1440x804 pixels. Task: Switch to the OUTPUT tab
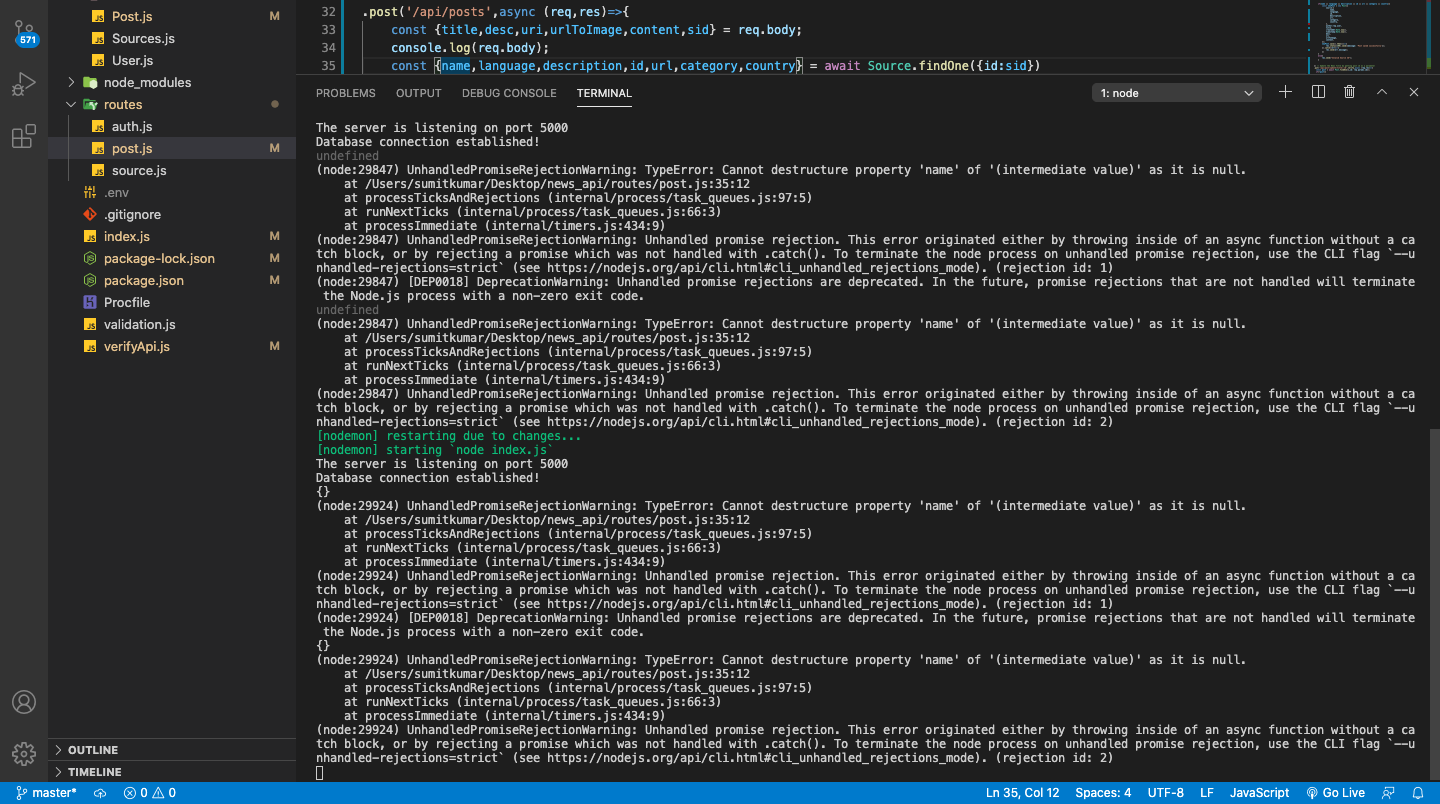click(418, 93)
